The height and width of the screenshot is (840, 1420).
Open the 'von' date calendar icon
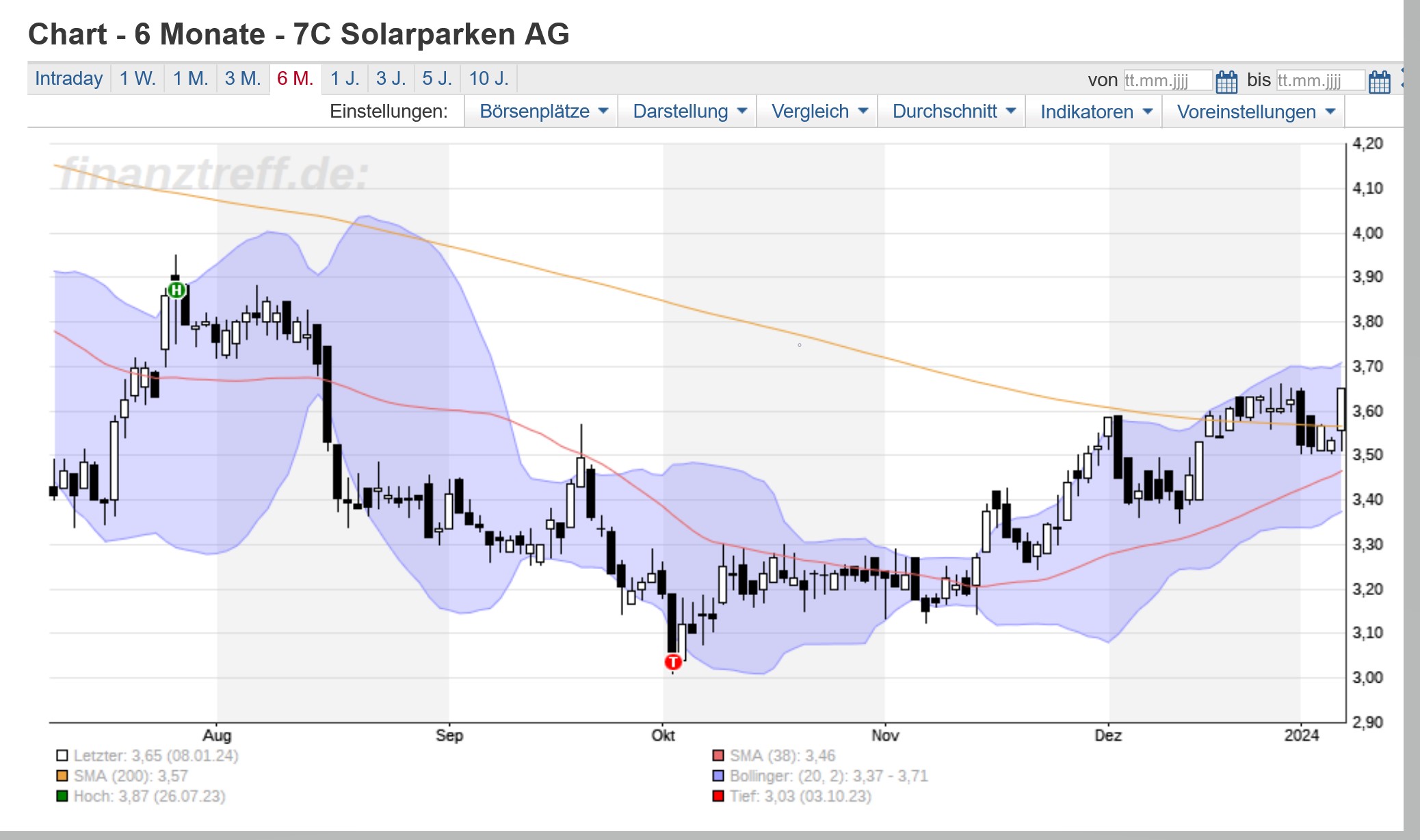coord(1226,81)
